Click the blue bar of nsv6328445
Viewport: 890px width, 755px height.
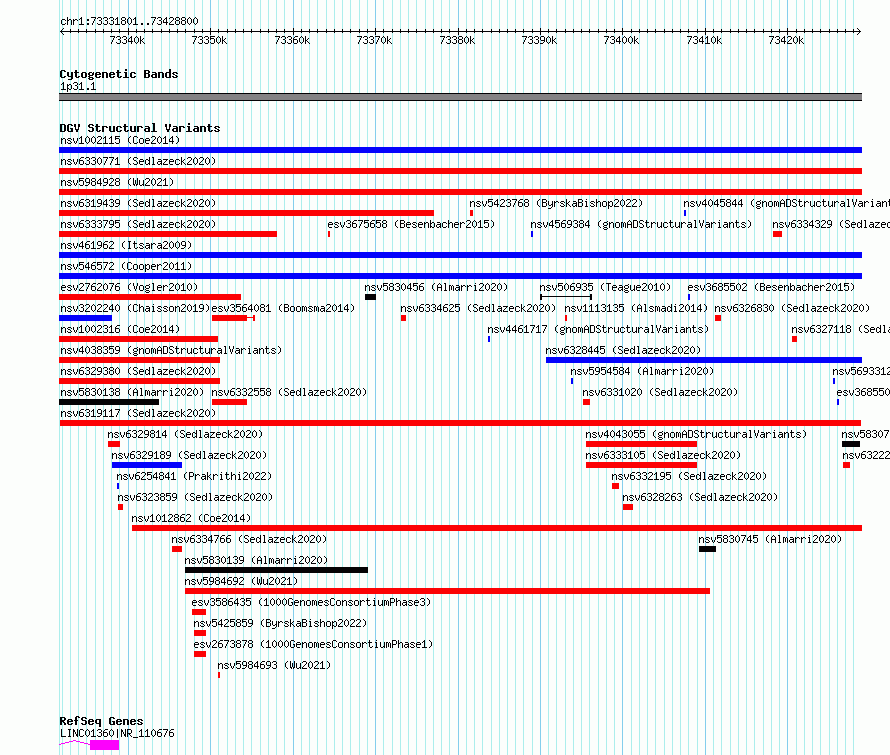[704, 360]
